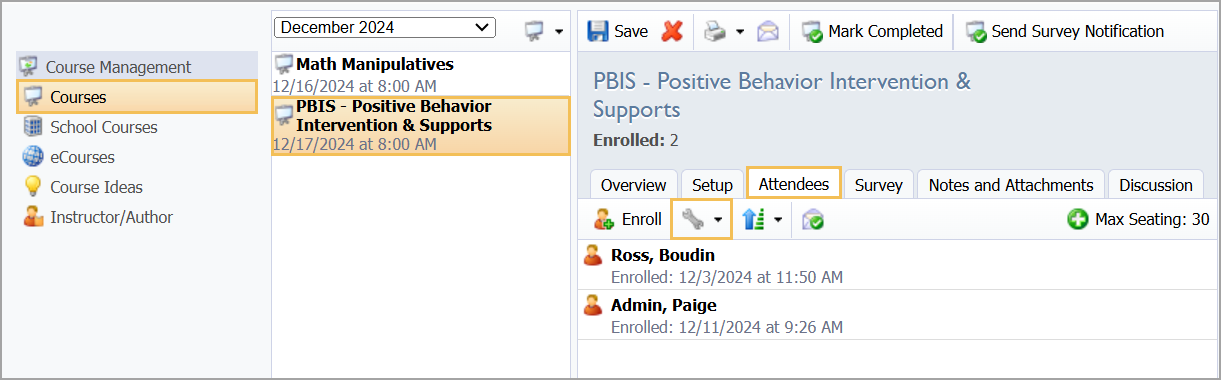
Task: Click PBIS course row icon
Action: coord(284,115)
